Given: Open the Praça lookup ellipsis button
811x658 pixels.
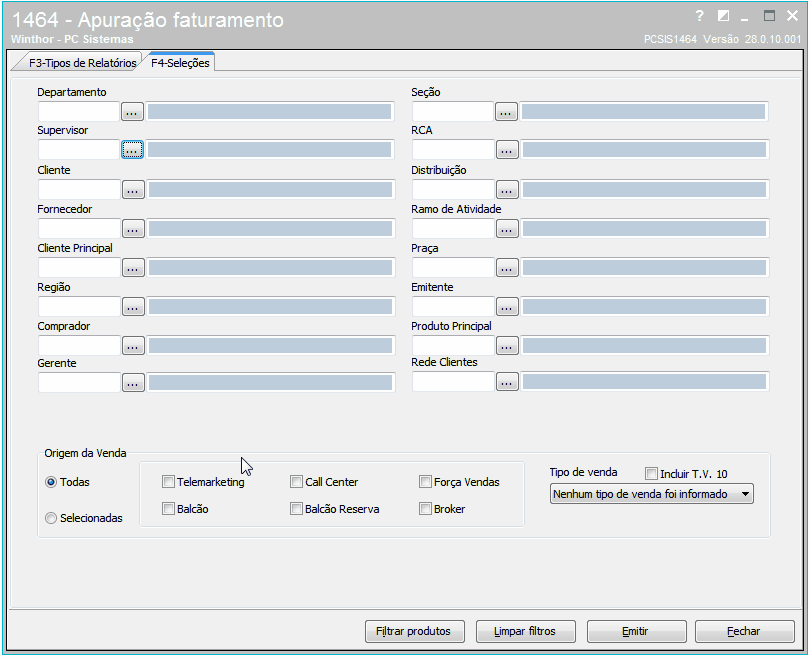Looking at the screenshot, I should coord(507,268).
